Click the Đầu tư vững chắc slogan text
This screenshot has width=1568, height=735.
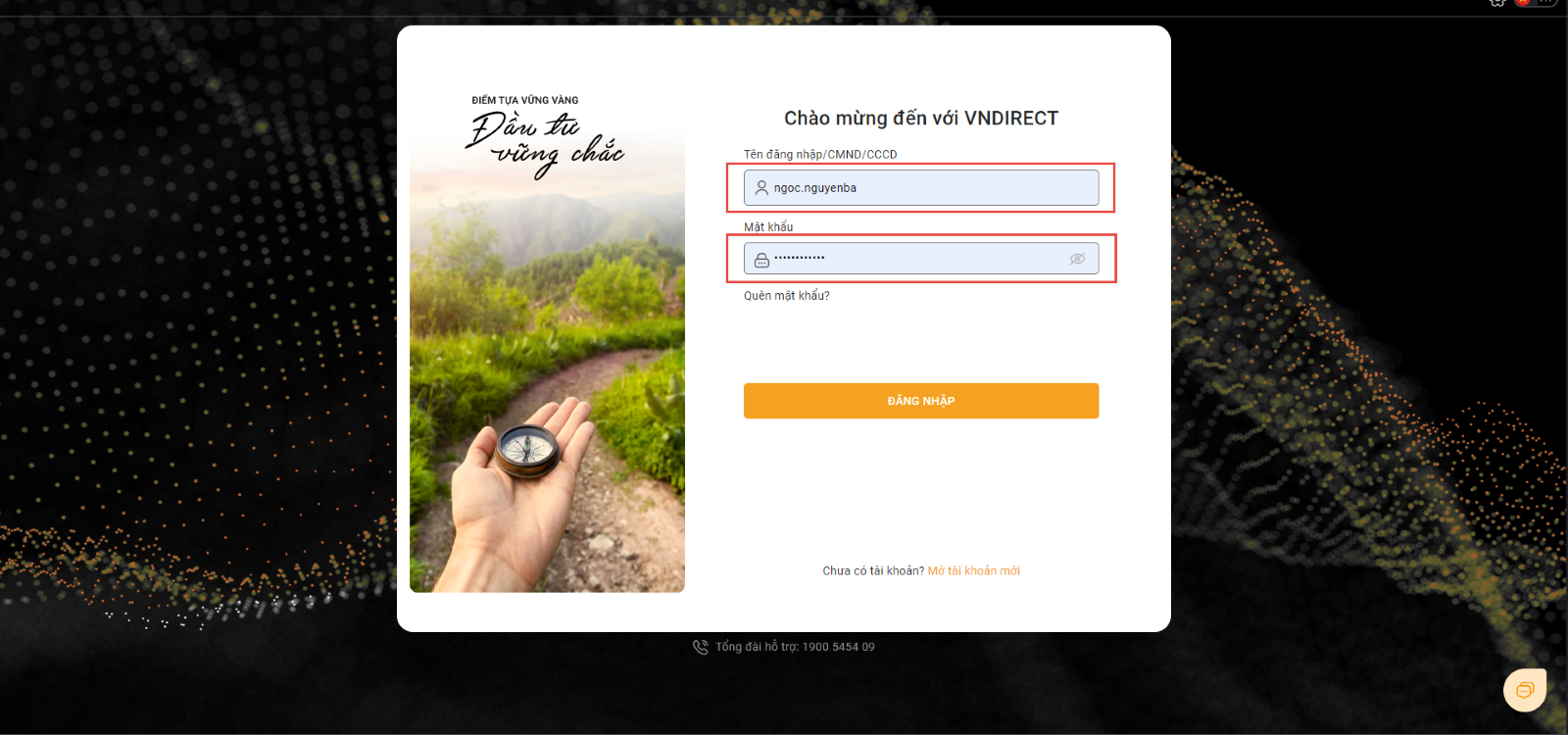pos(544,143)
